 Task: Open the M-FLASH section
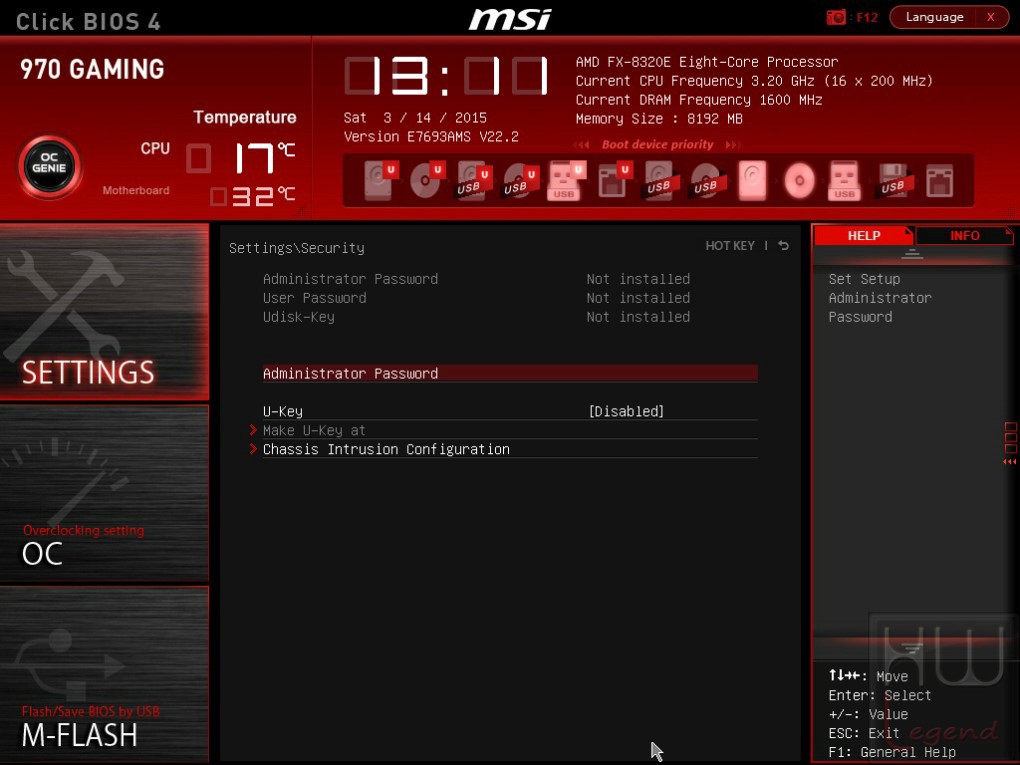coord(104,674)
